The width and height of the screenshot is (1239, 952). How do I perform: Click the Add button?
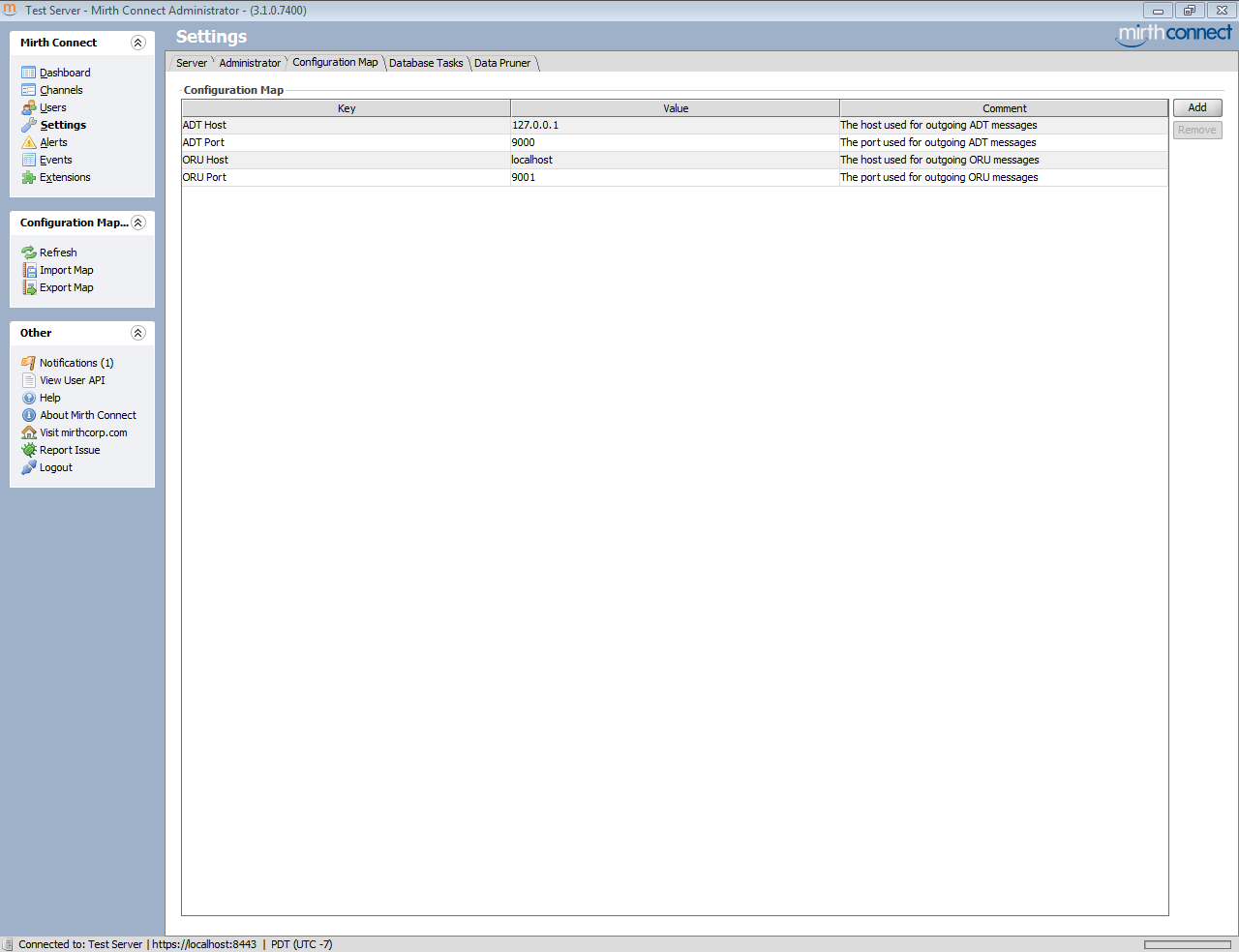[1197, 107]
